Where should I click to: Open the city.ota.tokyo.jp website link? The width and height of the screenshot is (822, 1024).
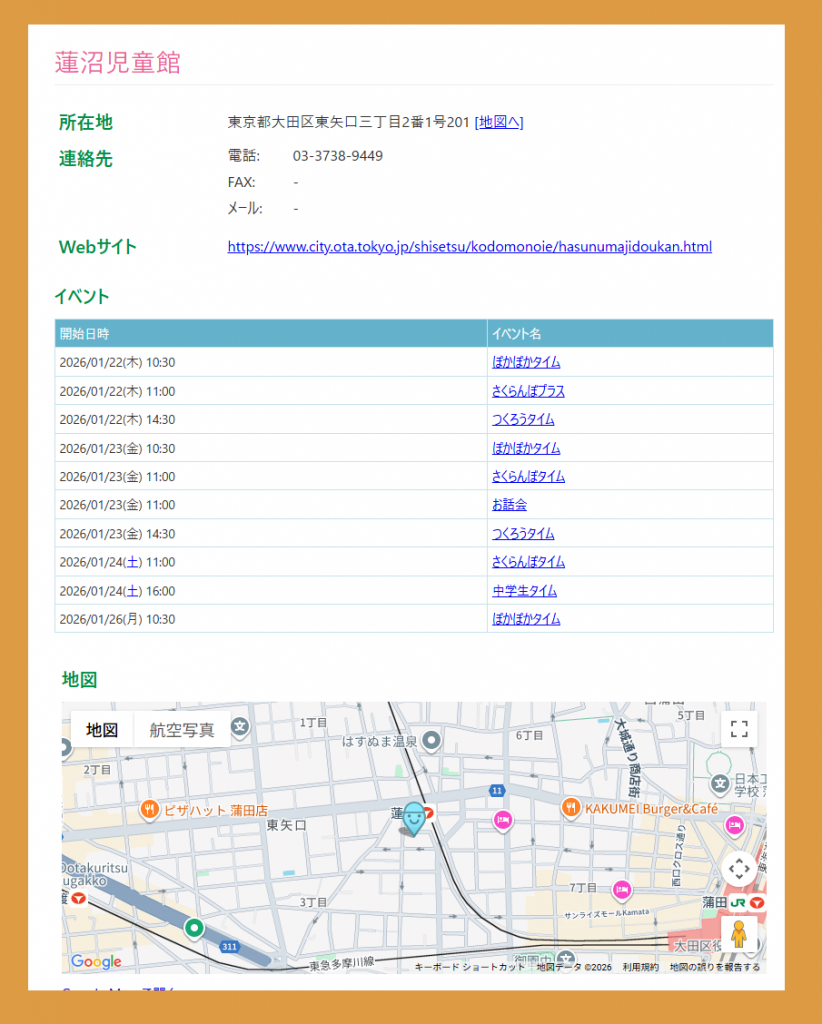(469, 246)
